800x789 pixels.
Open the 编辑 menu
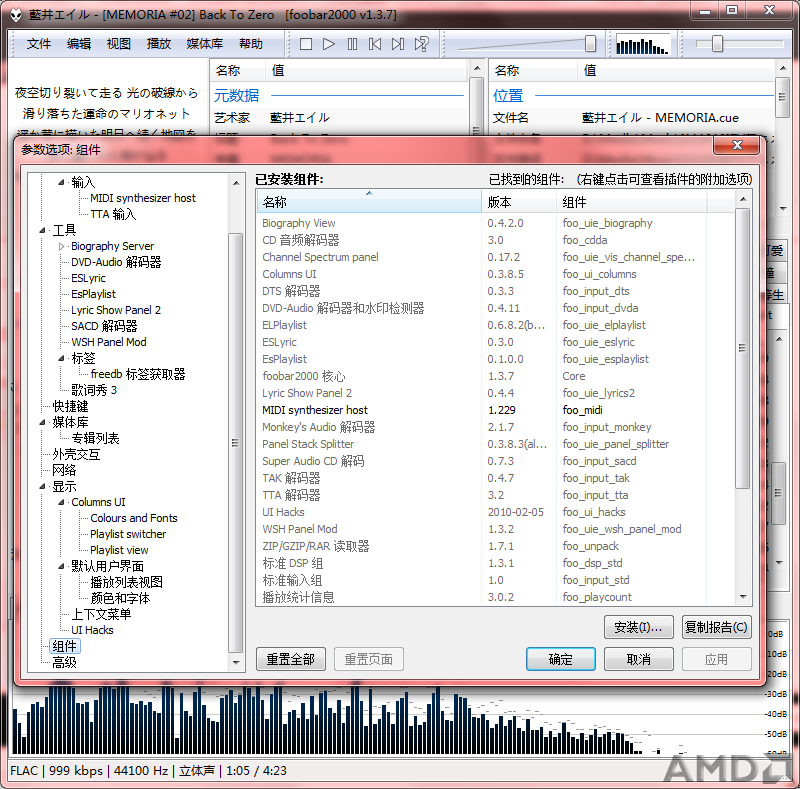[79, 44]
